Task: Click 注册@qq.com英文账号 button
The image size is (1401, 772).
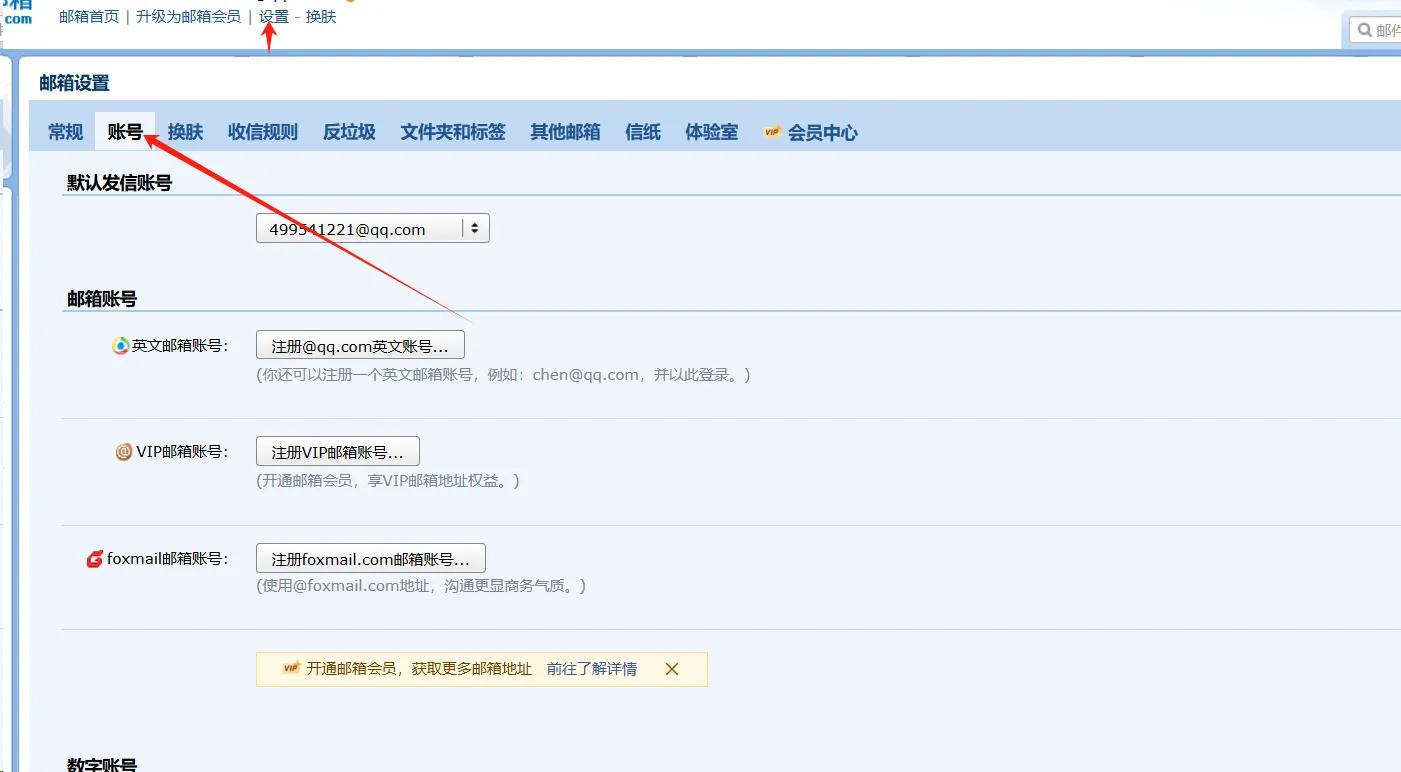Action: (360, 346)
